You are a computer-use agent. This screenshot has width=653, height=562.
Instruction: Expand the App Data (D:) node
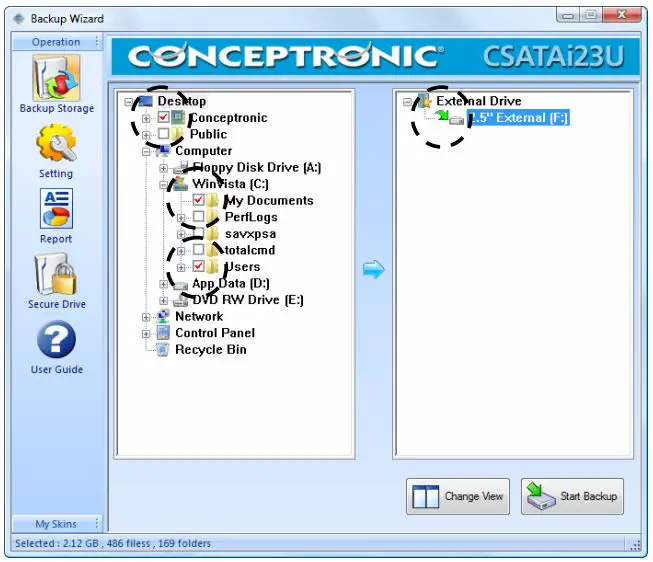(x=164, y=284)
